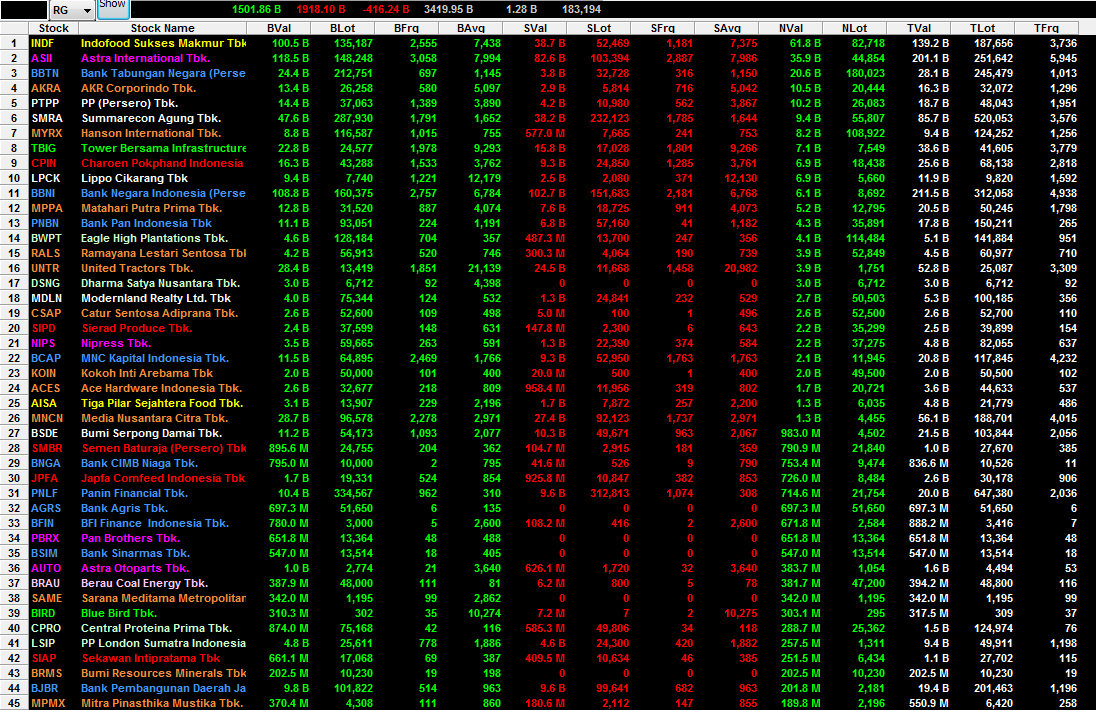The height and width of the screenshot is (710, 1096).
Task: Click 'Hanson International Tbk.' stock name
Action: coord(151,133)
